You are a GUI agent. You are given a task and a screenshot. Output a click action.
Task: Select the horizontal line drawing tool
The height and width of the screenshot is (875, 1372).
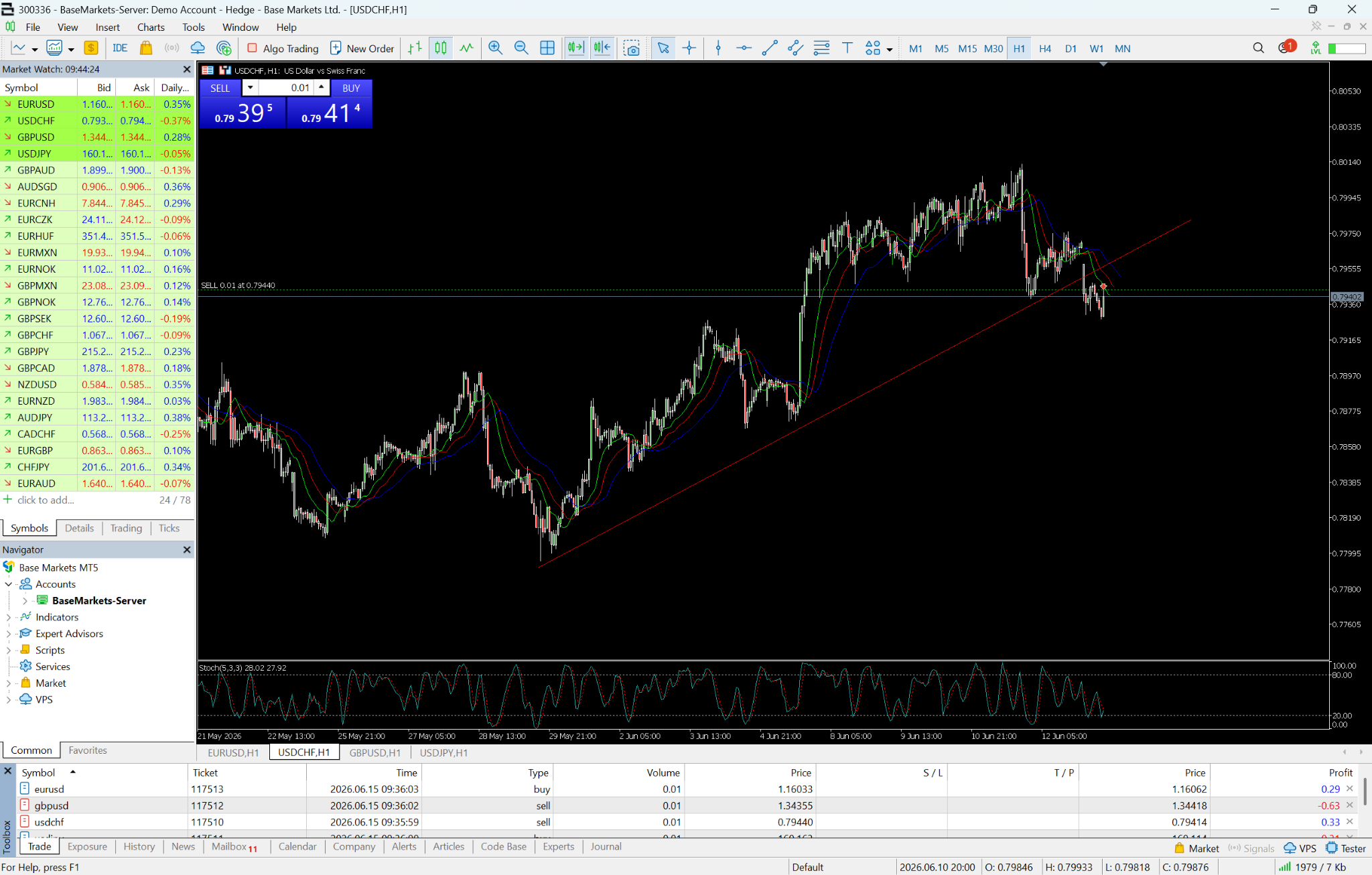pyautogui.click(x=744, y=48)
